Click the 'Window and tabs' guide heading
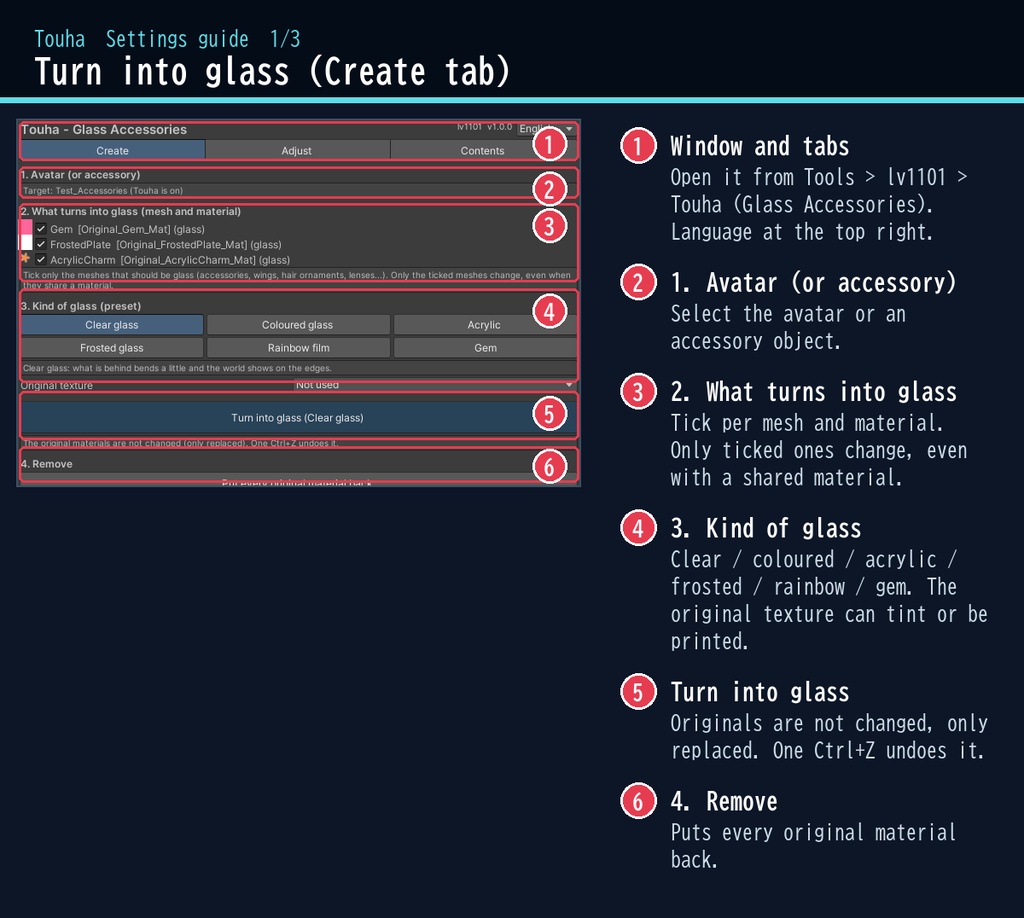 [760, 146]
